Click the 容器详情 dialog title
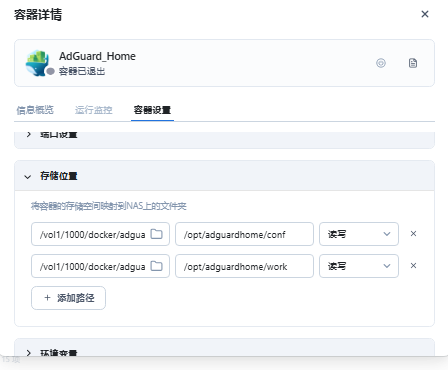The width and height of the screenshot is (448, 370). 38,15
